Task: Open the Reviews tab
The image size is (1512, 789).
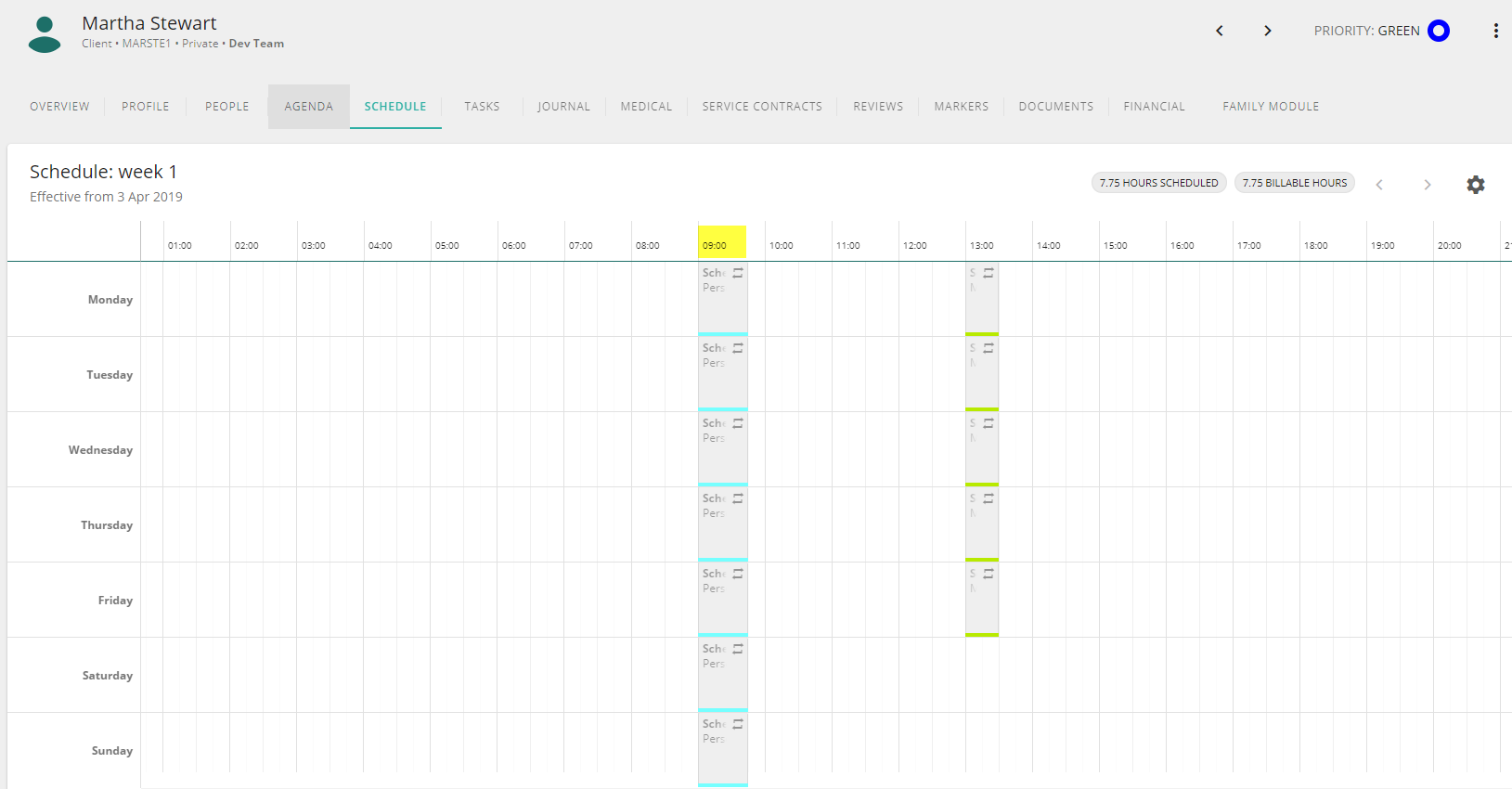Action: click(878, 107)
